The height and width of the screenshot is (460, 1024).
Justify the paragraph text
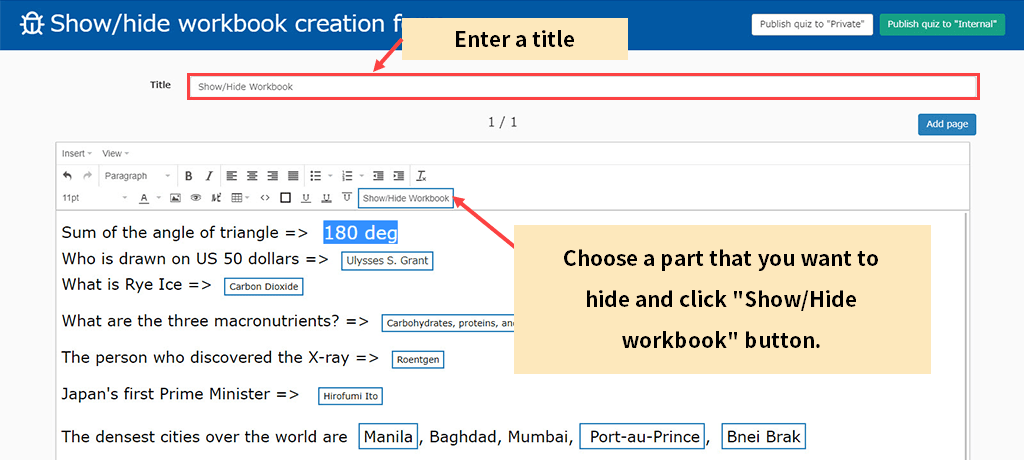pyautogui.click(x=293, y=176)
